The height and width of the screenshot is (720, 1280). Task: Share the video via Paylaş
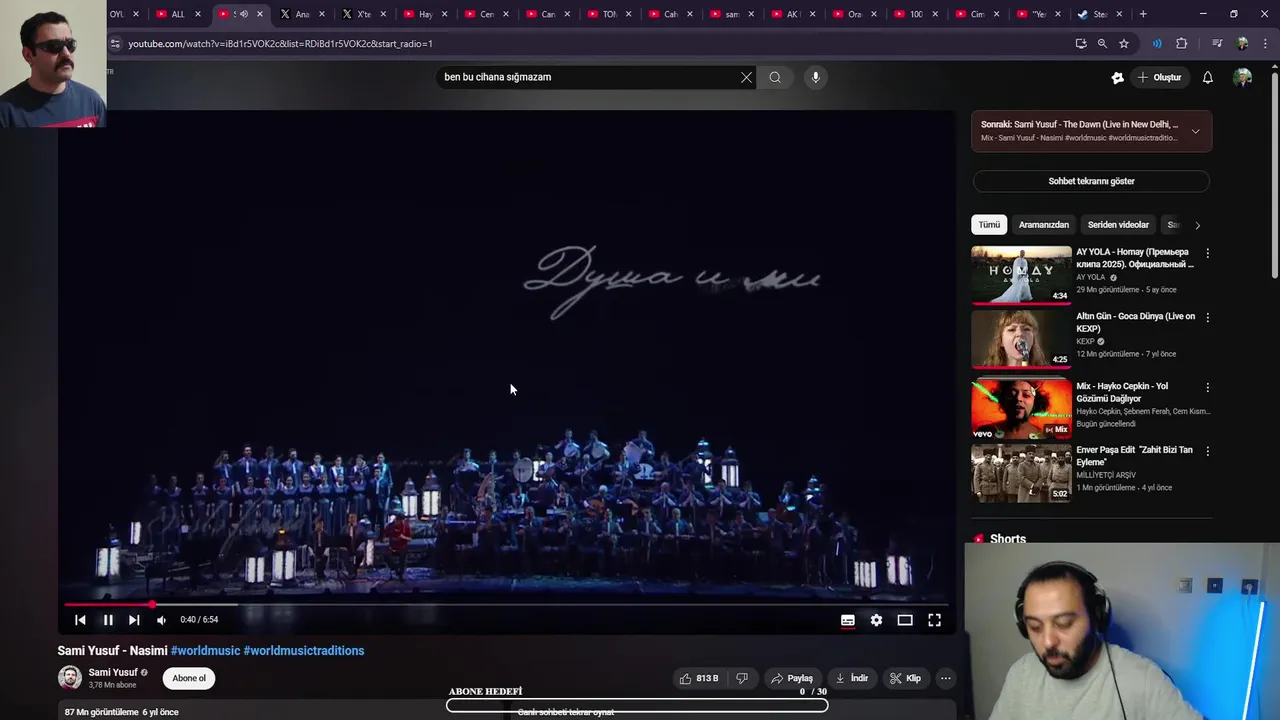click(792, 678)
